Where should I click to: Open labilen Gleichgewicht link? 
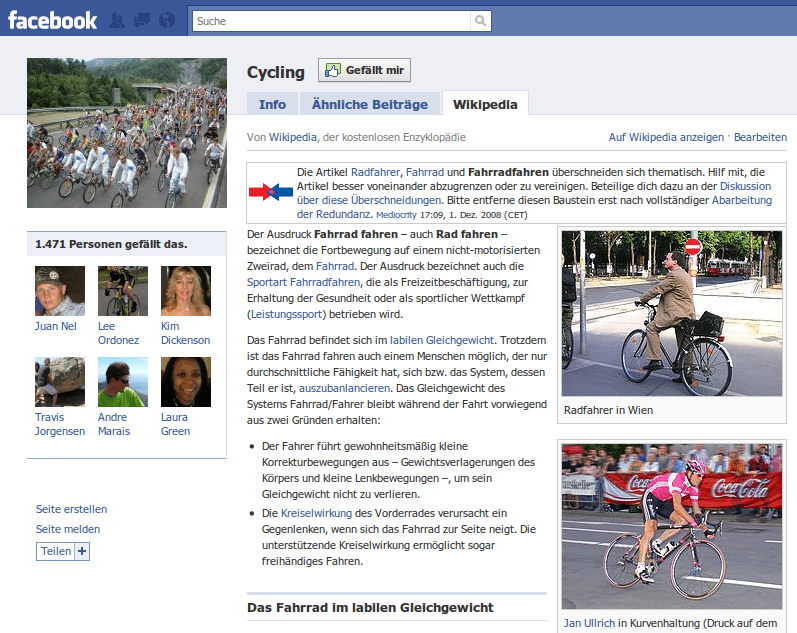441,340
